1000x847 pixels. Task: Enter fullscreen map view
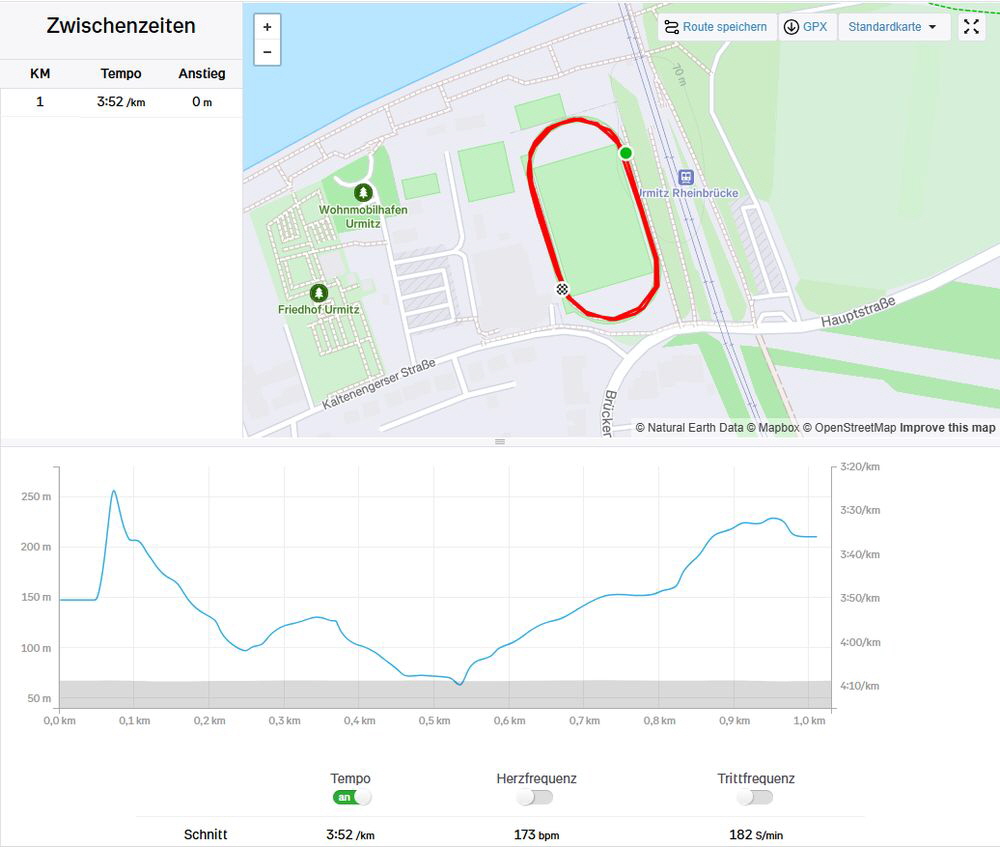(x=971, y=27)
